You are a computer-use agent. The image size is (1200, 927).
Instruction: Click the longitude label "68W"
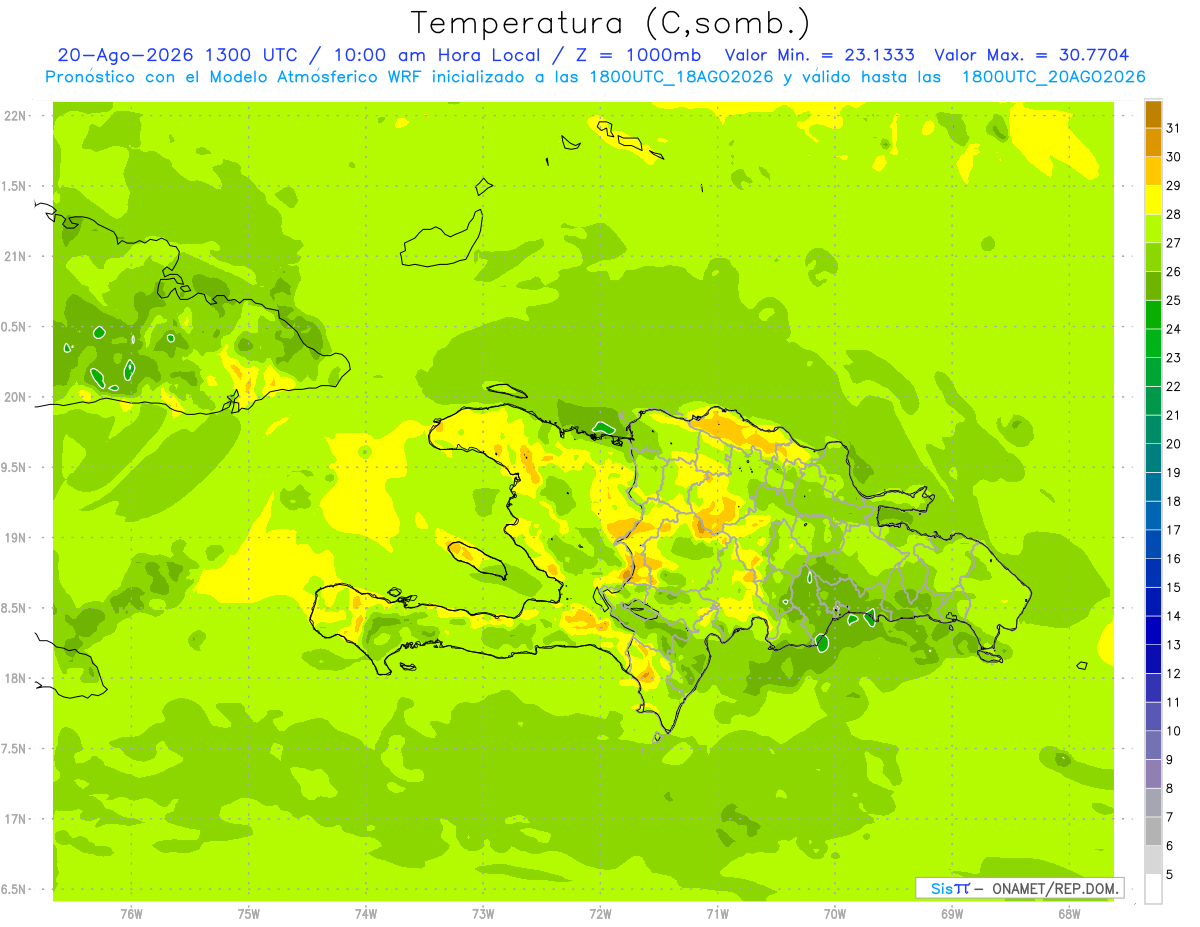coord(1069,915)
